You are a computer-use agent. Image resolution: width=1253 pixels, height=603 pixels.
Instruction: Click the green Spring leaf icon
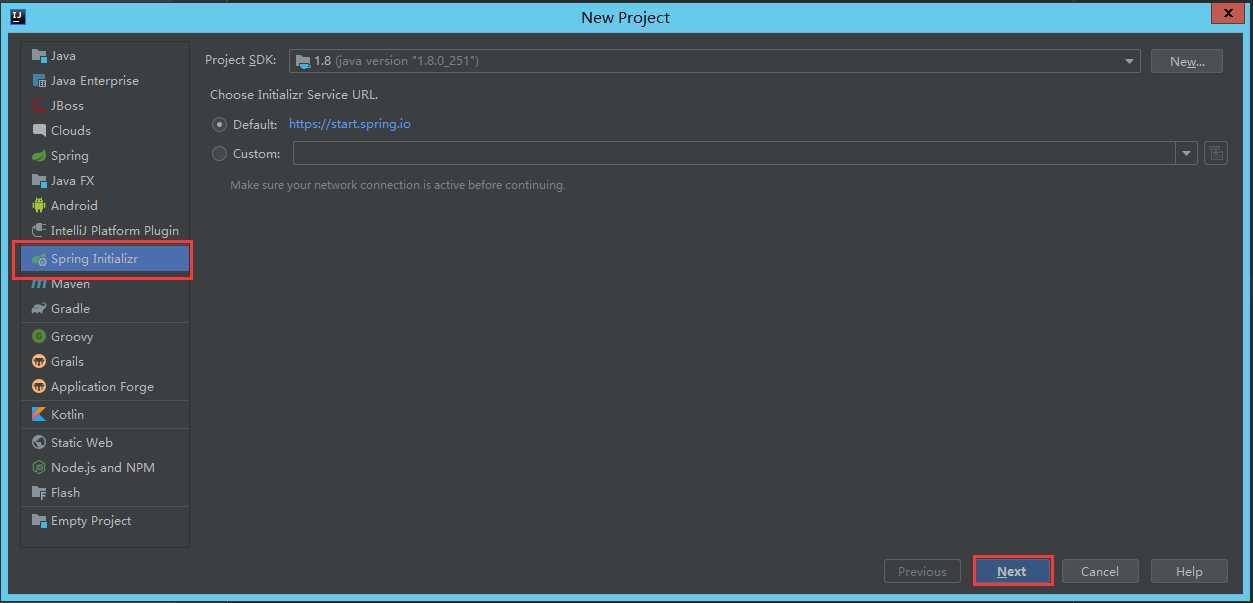click(39, 156)
